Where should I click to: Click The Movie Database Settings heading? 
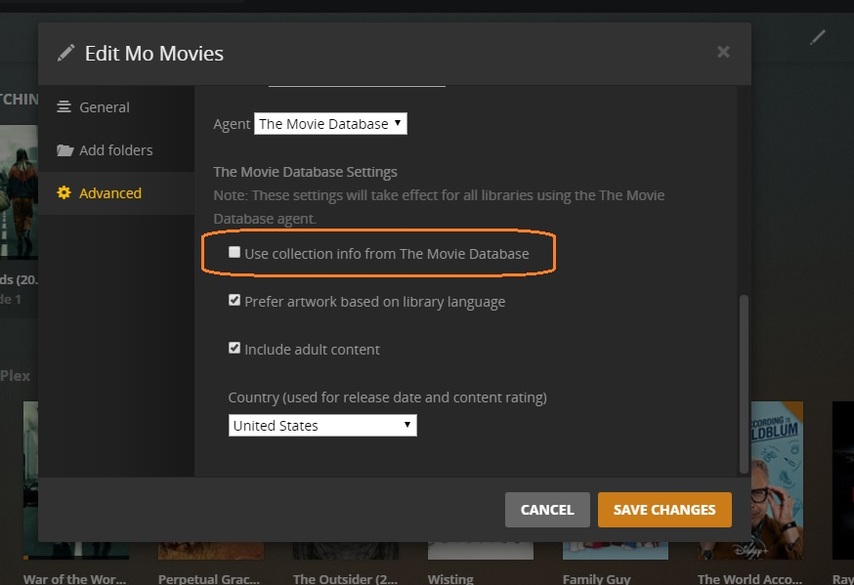[x=305, y=172]
